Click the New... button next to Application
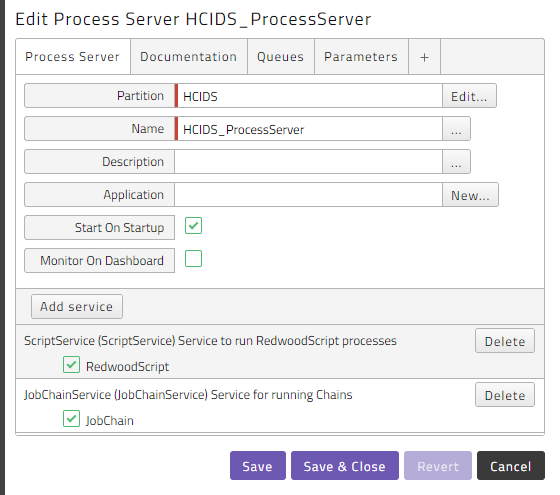The width and height of the screenshot is (560, 495). [470, 195]
